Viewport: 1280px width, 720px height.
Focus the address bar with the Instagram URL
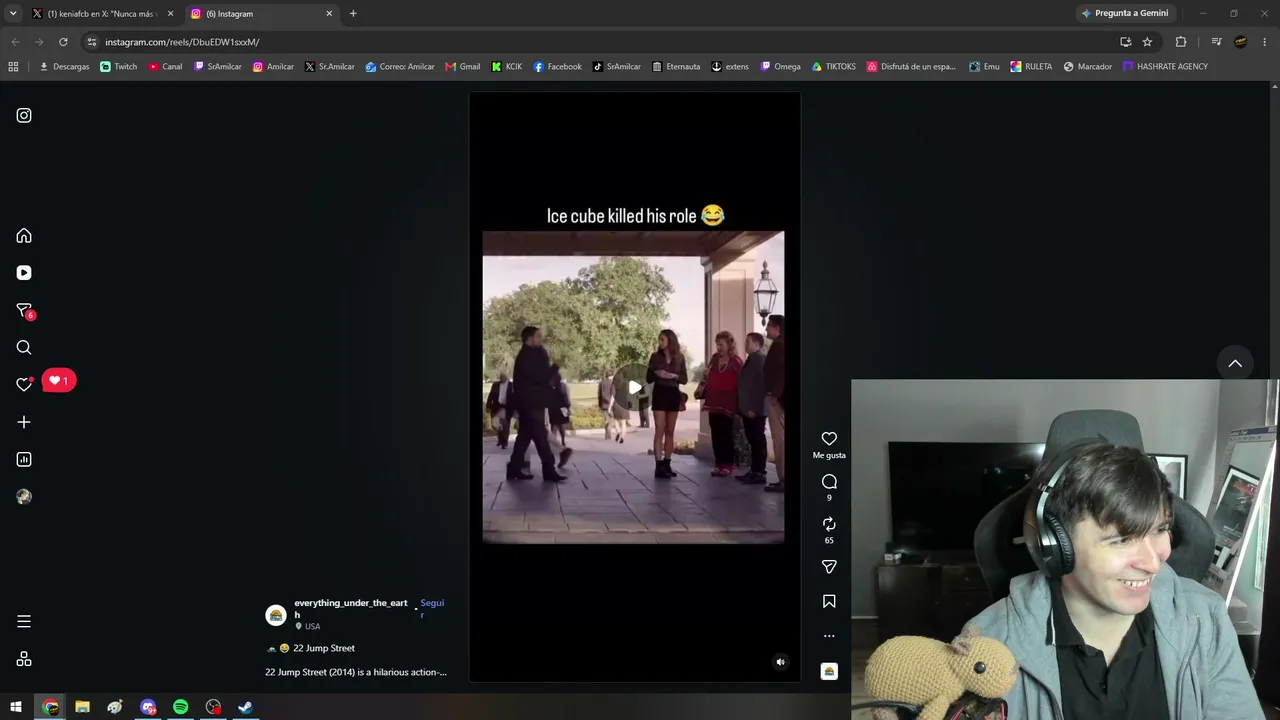[600, 42]
